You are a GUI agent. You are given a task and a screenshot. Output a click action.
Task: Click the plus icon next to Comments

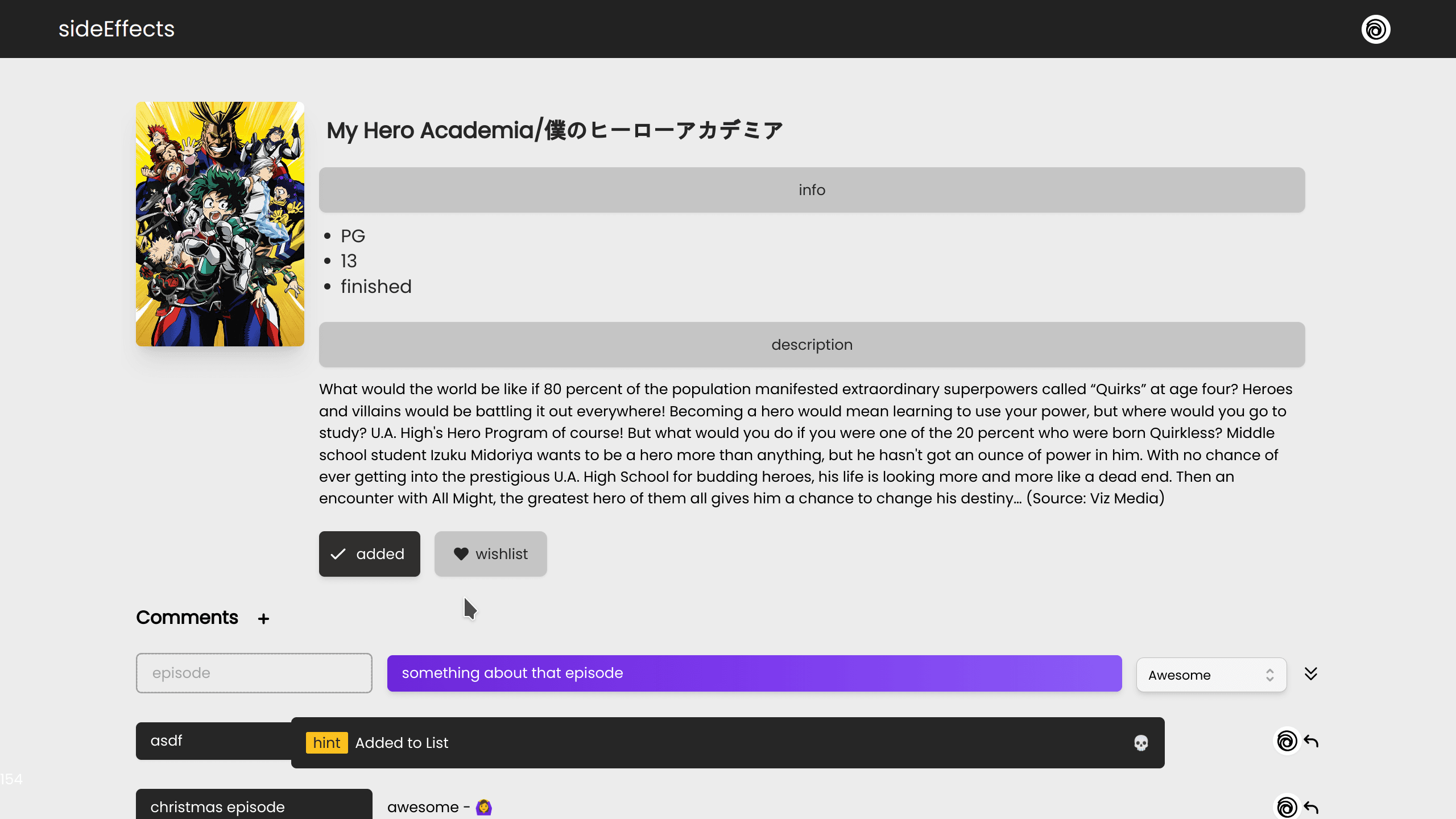tap(263, 619)
